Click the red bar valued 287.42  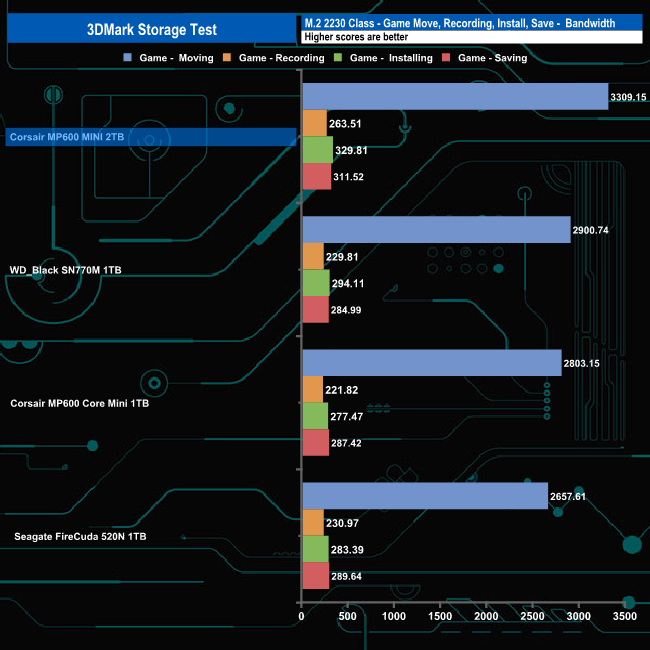[x=316, y=442]
